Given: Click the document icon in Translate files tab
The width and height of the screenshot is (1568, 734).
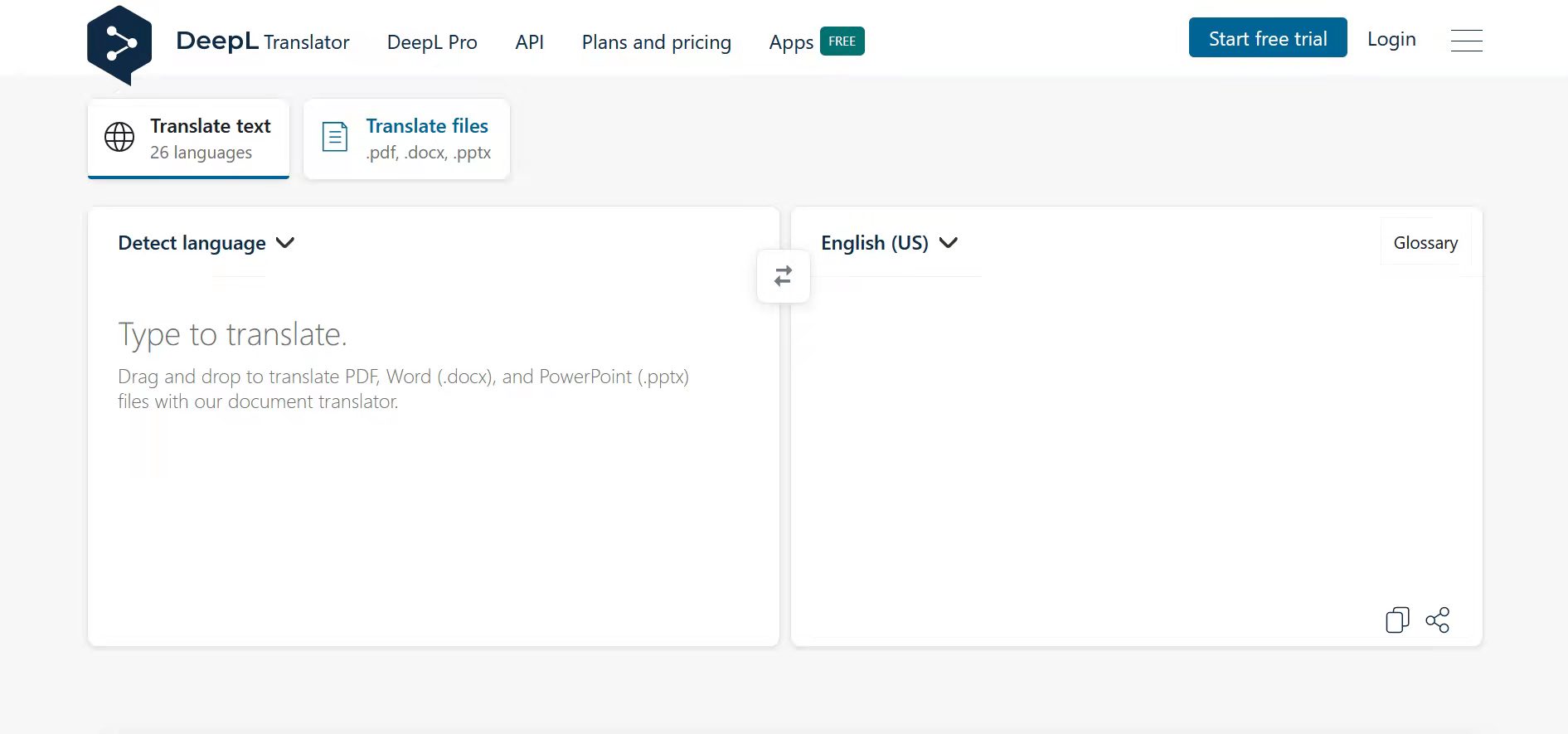Looking at the screenshot, I should (335, 137).
